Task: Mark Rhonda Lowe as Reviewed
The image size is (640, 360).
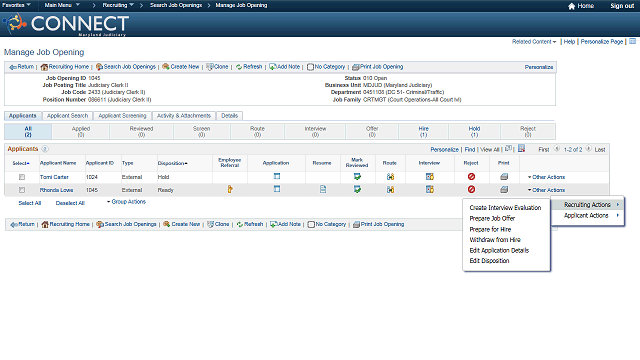Action: (x=357, y=189)
